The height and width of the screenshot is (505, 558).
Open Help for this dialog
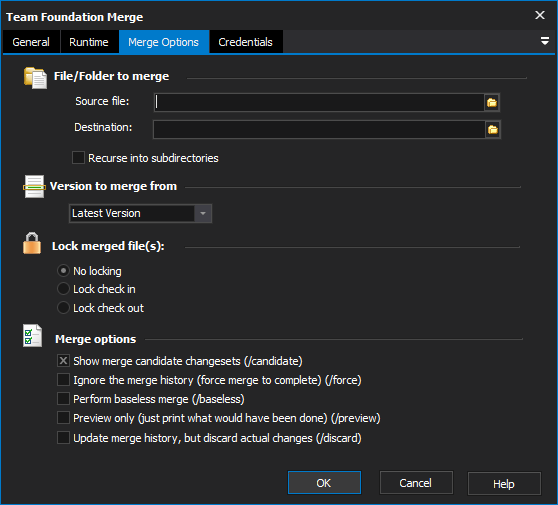(504, 483)
